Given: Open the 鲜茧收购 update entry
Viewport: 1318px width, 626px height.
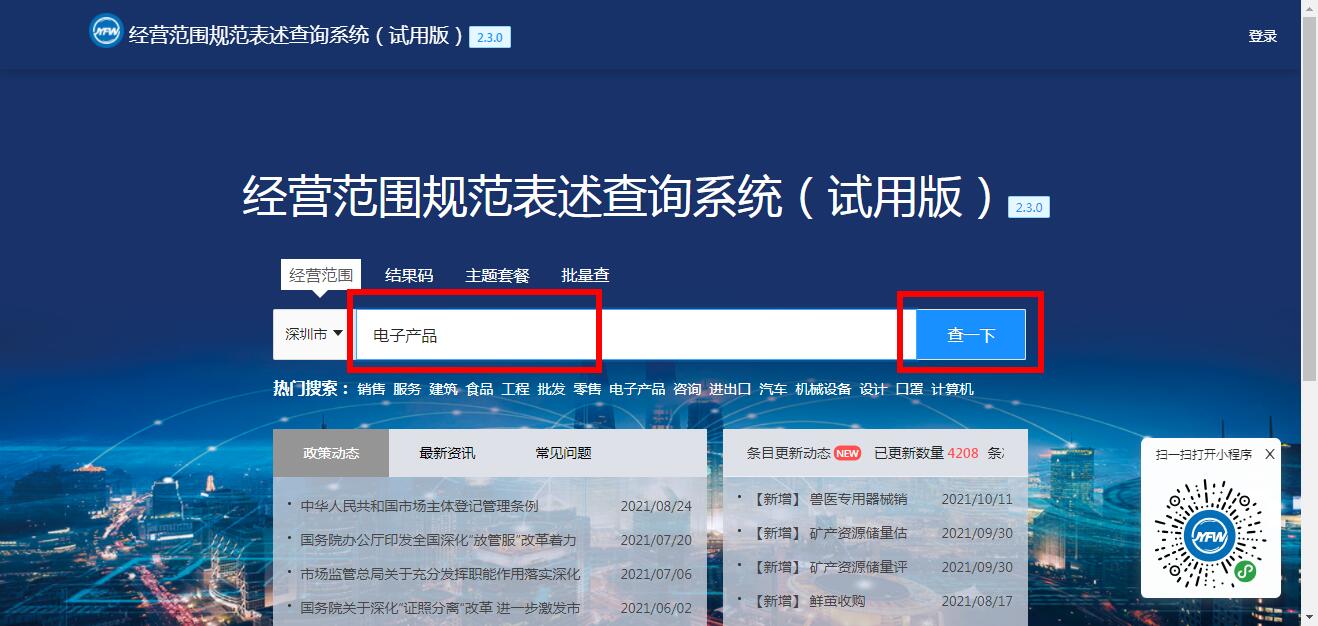Looking at the screenshot, I should click(x=837, y=601).
